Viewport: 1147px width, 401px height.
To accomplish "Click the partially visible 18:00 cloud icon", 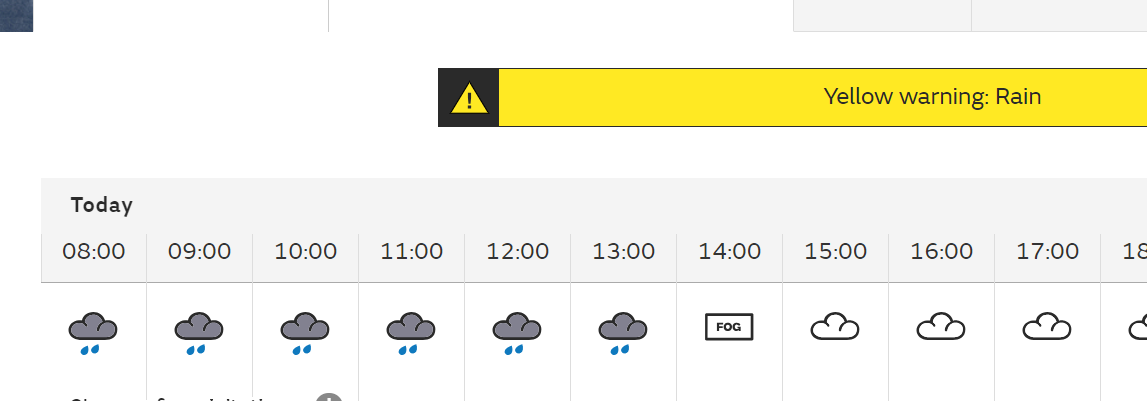I will click(x=1137, y=326).
